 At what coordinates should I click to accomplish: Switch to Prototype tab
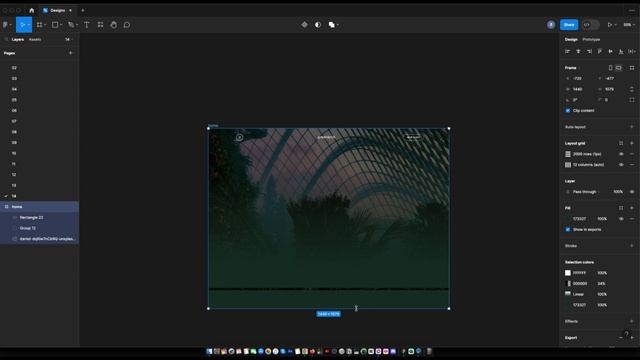pyautogui.click(x=591, y=40)
